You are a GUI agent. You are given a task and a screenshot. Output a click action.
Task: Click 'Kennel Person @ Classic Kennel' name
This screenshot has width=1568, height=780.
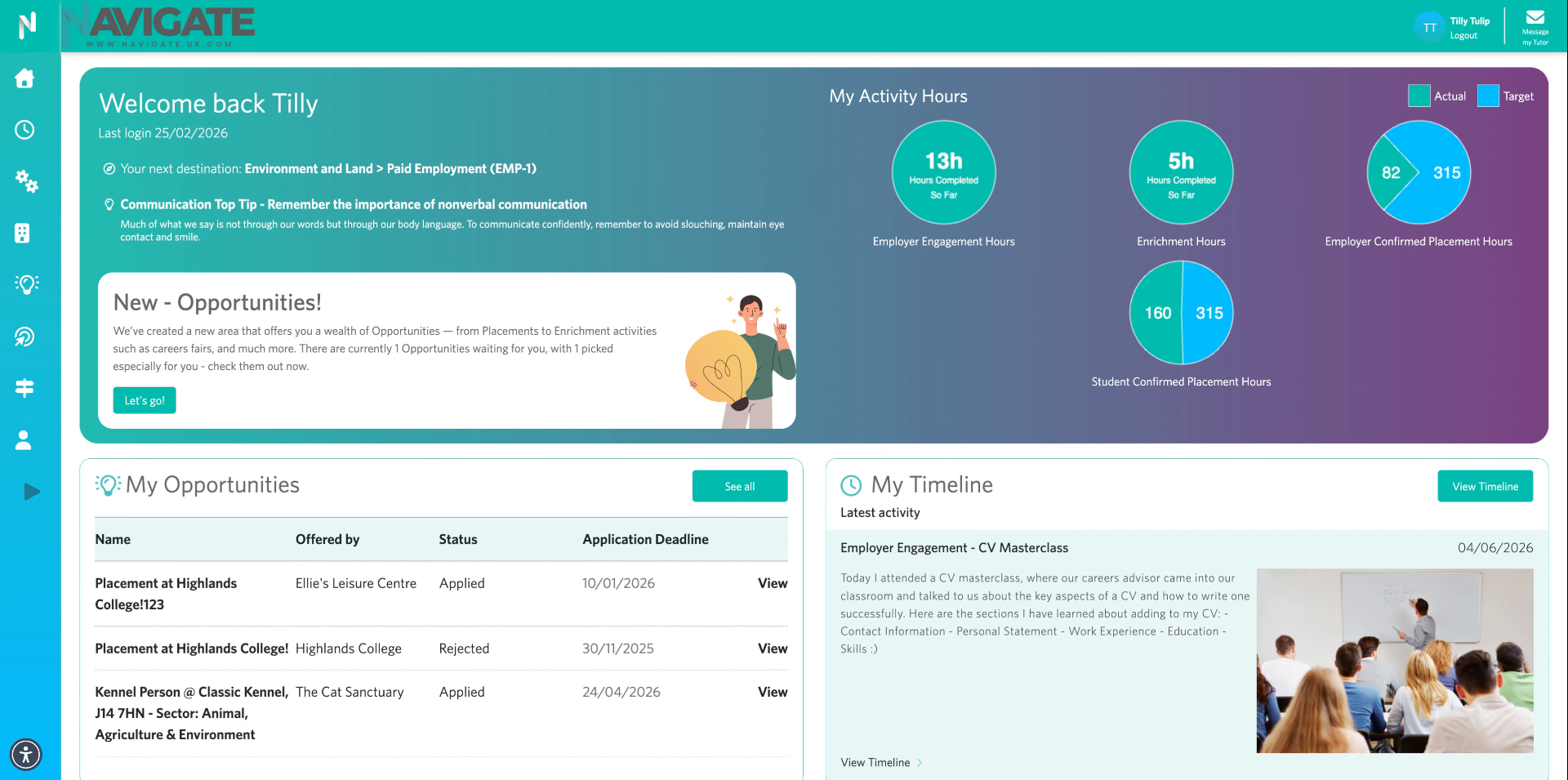tap(192, 713)
